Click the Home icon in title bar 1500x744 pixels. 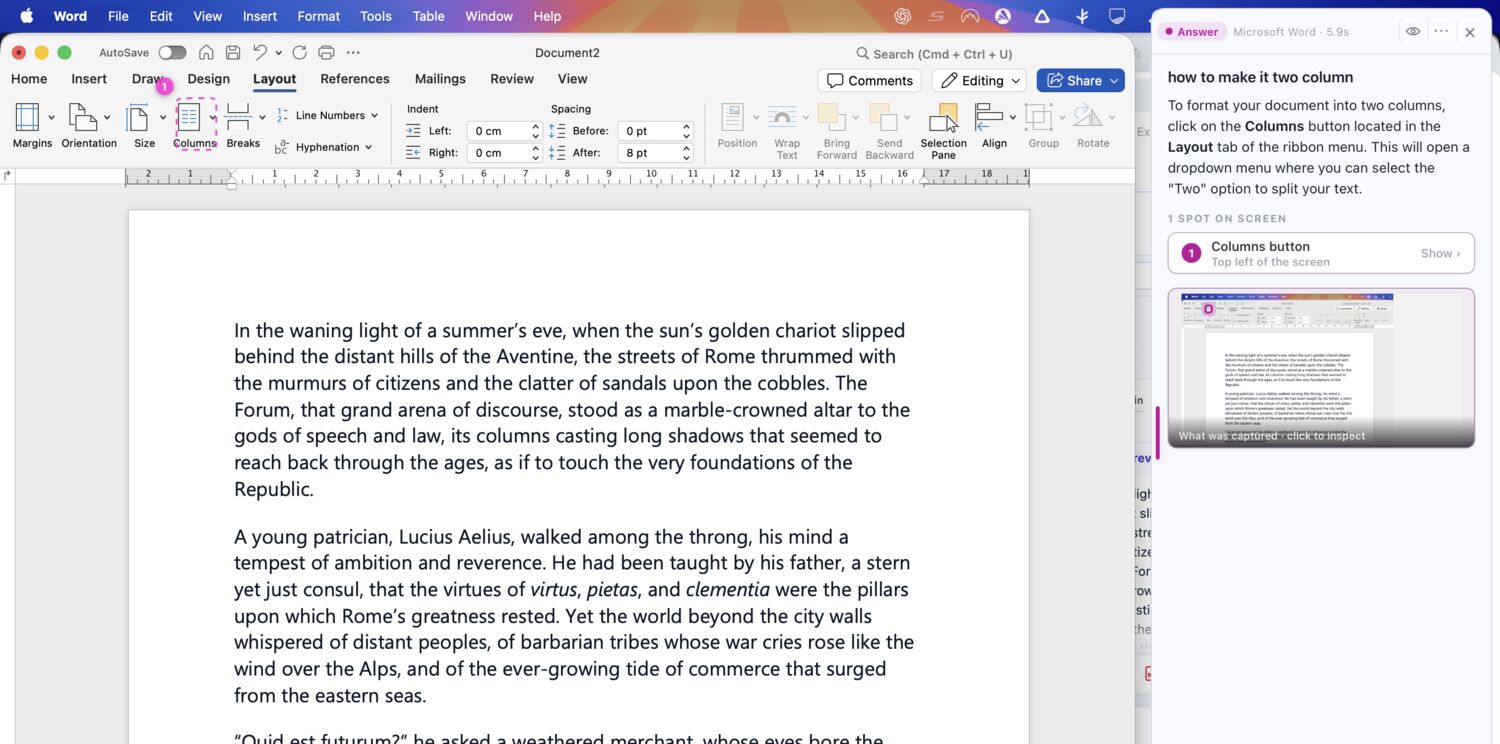click(x=206, y=53)
